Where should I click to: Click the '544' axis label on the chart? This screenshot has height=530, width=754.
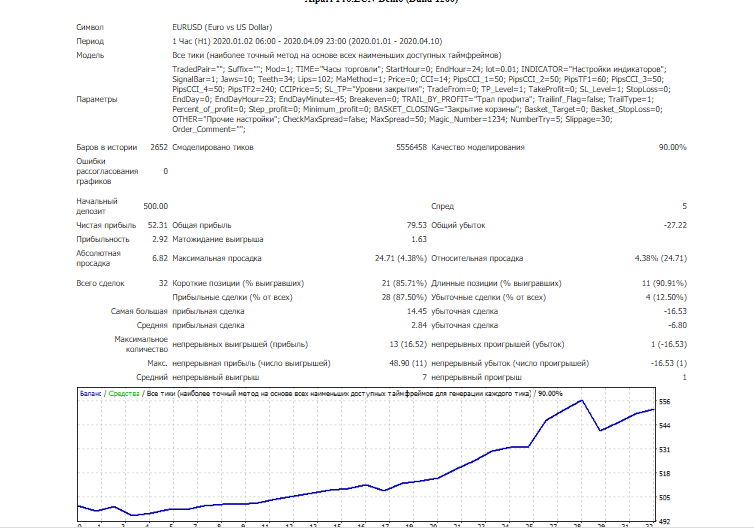[x=665, y=426]
